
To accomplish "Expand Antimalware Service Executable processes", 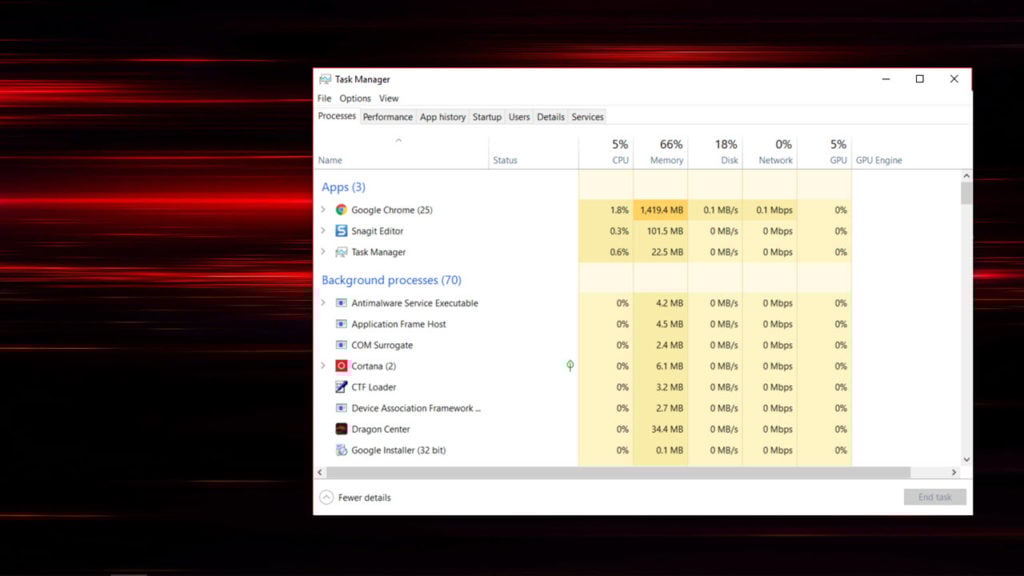I will click(323, 303).
